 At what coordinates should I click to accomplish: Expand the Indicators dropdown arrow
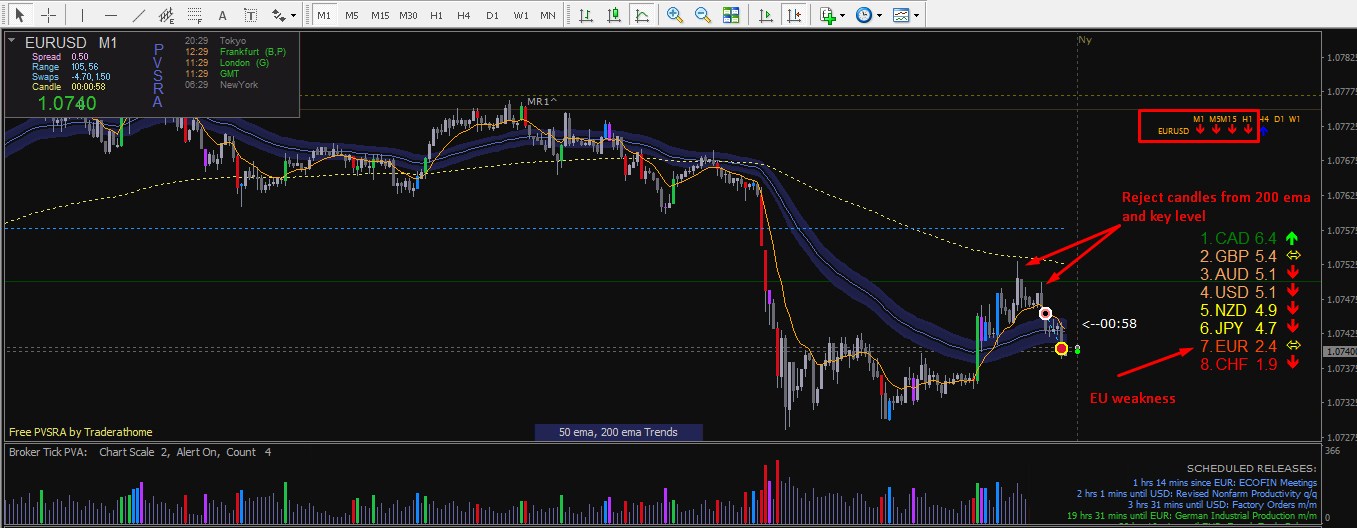842,15
